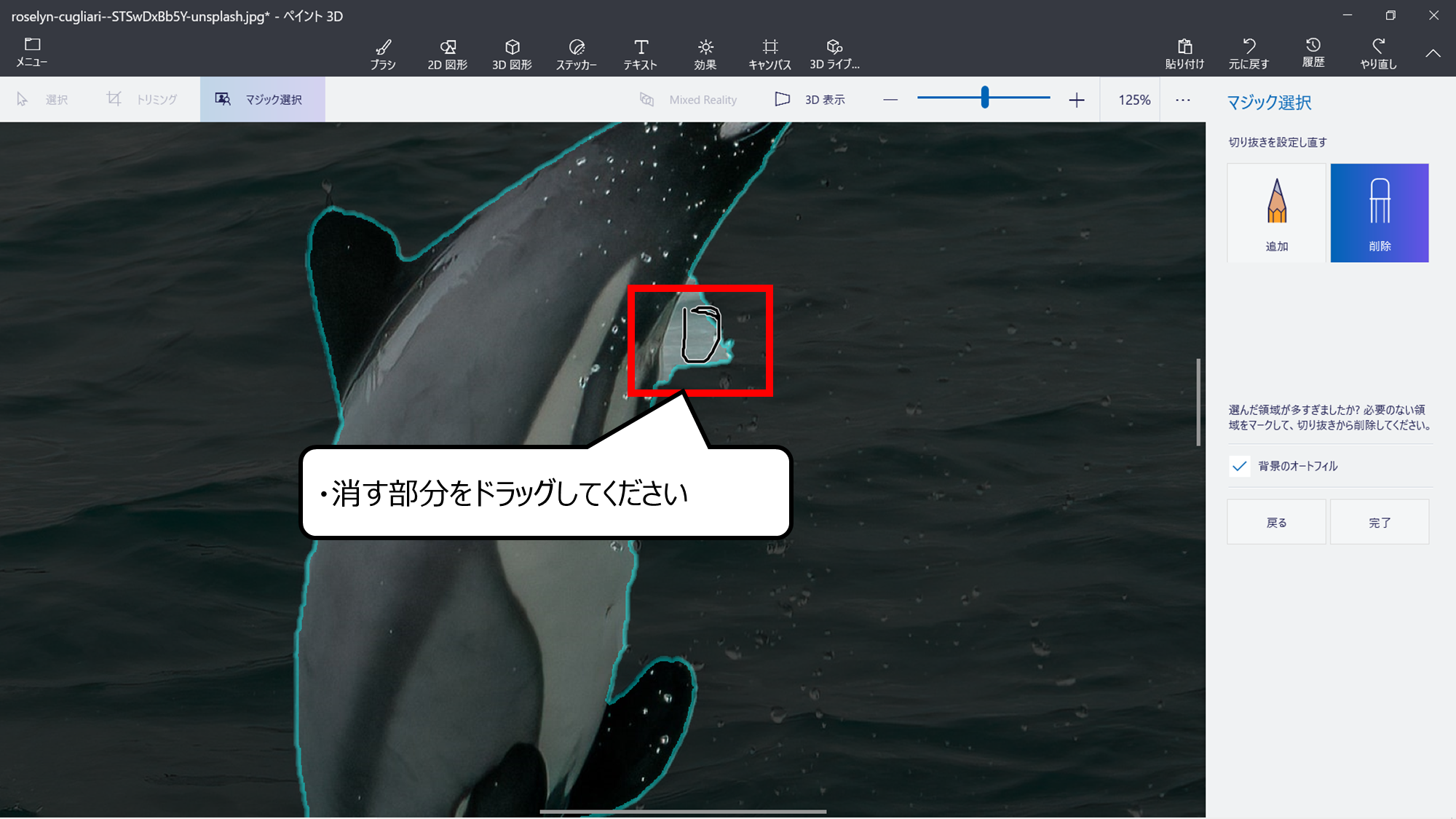Choose the トリミング crop tool
1456x819 pixels.
click(x=142, y=99)
